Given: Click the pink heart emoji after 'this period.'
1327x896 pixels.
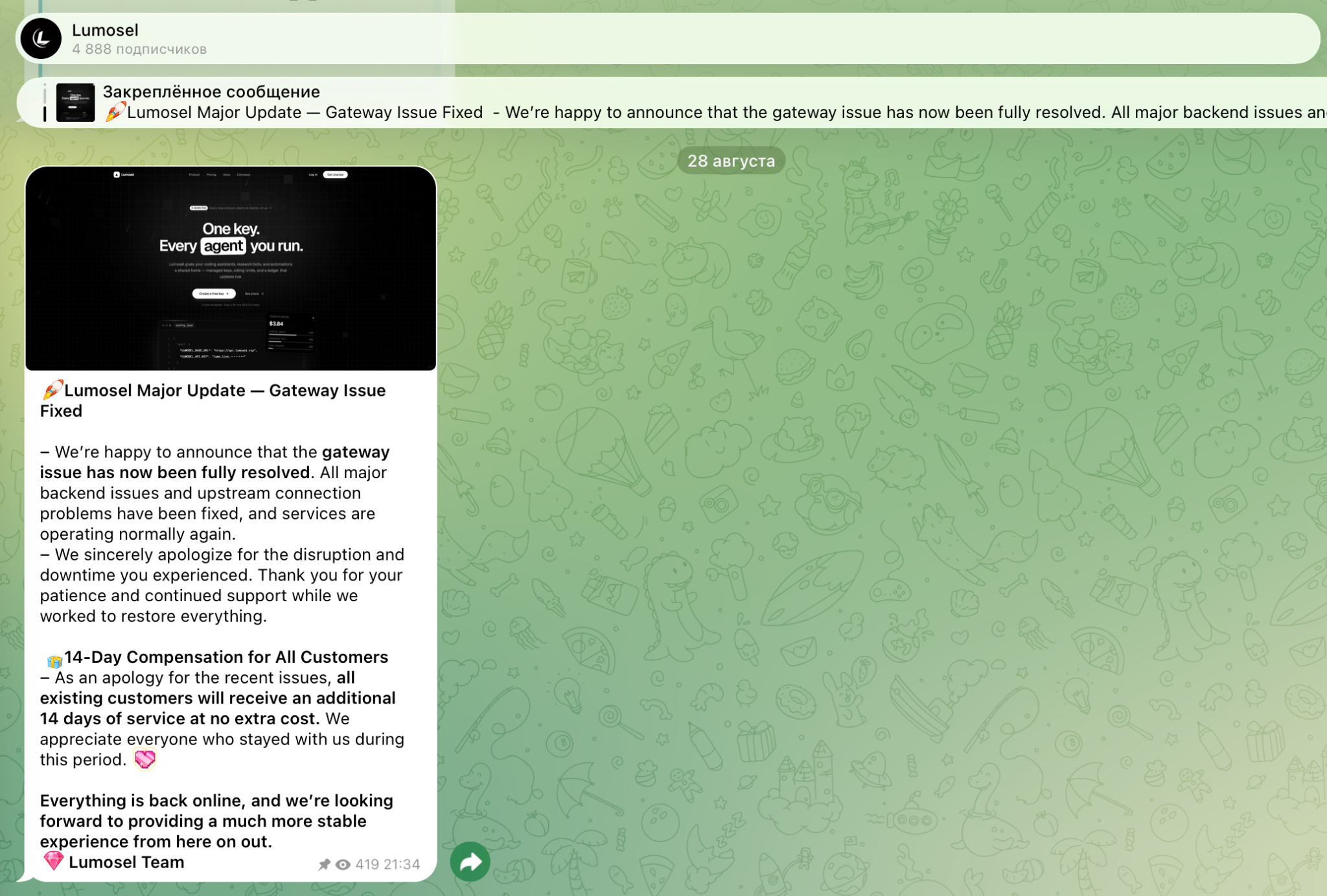Looking at the screenshot, I should pos(144,759).
